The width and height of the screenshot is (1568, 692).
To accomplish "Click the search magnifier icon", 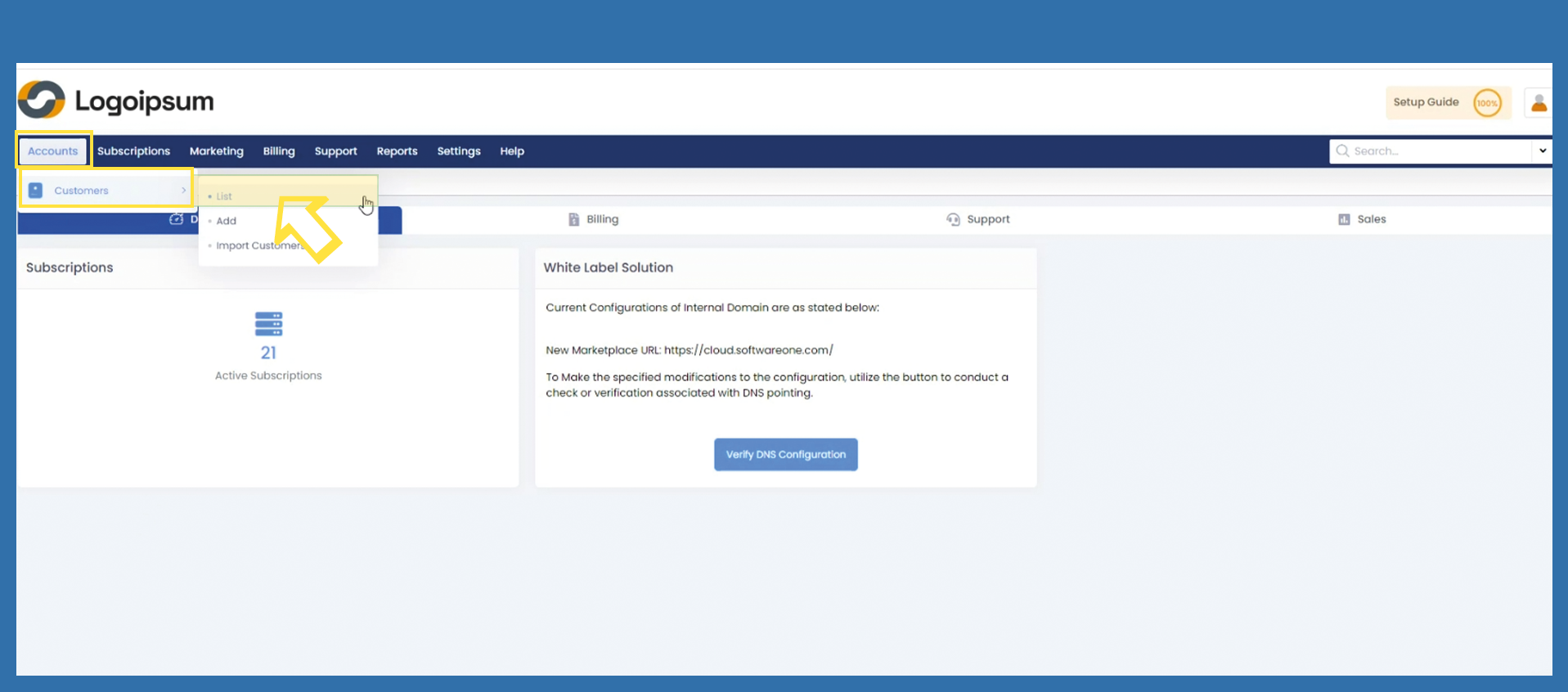I will click(x=1342, y=151).
